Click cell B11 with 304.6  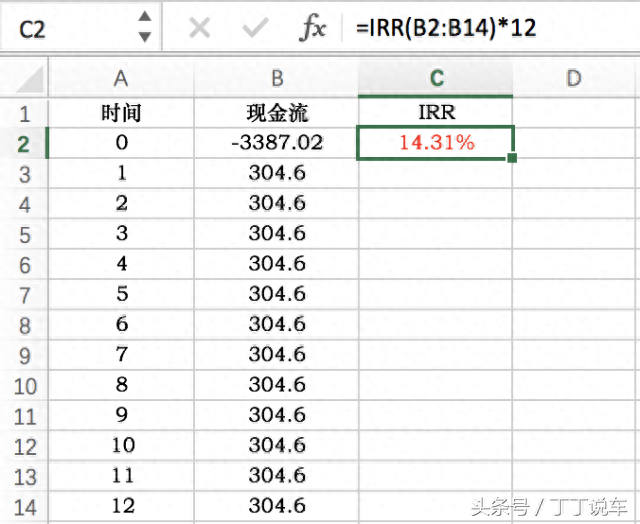[x=277, y=415]
